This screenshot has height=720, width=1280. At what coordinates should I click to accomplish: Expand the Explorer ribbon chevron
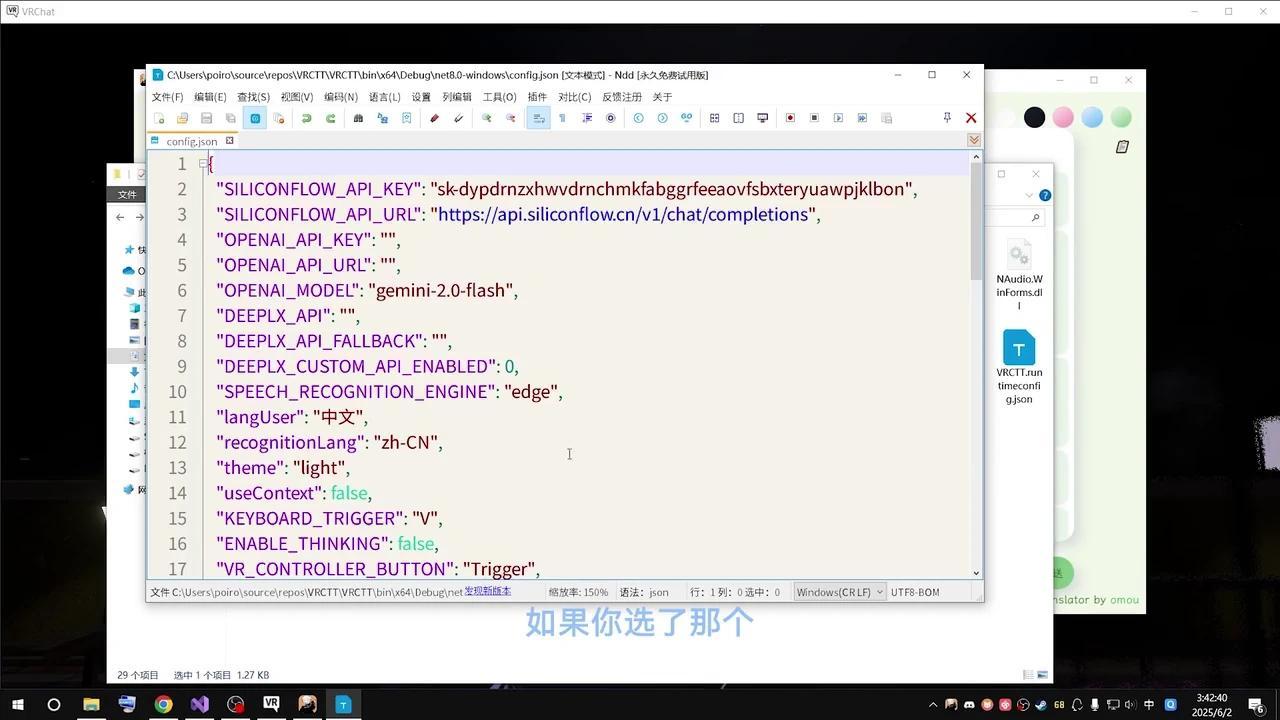(1029, 195)
